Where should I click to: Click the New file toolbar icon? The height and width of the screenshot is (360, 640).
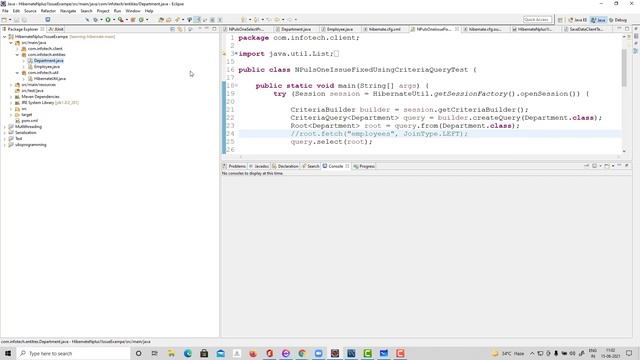pos(4,20)
